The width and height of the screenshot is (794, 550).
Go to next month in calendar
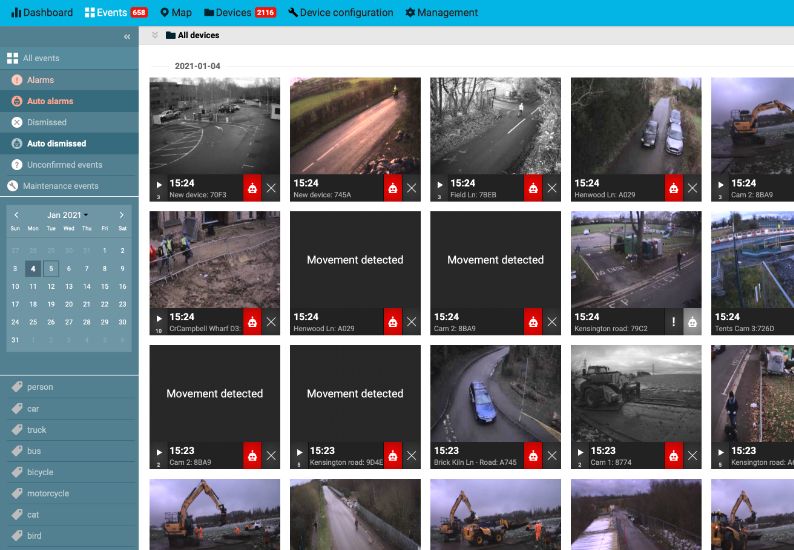coord(122,215)
